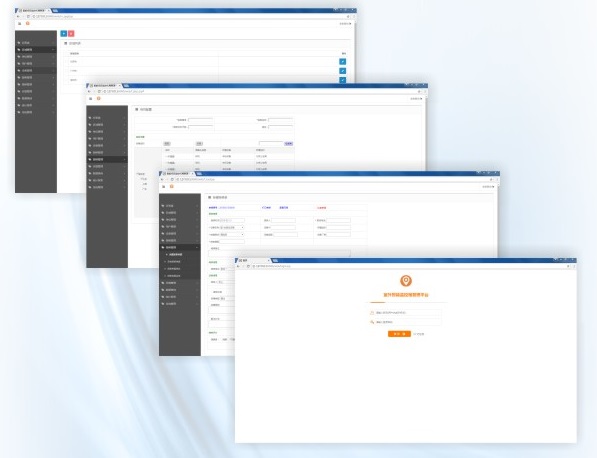Click the blue add button above the list panel
This screenshot has width=597, height=458.
(64, 34)
